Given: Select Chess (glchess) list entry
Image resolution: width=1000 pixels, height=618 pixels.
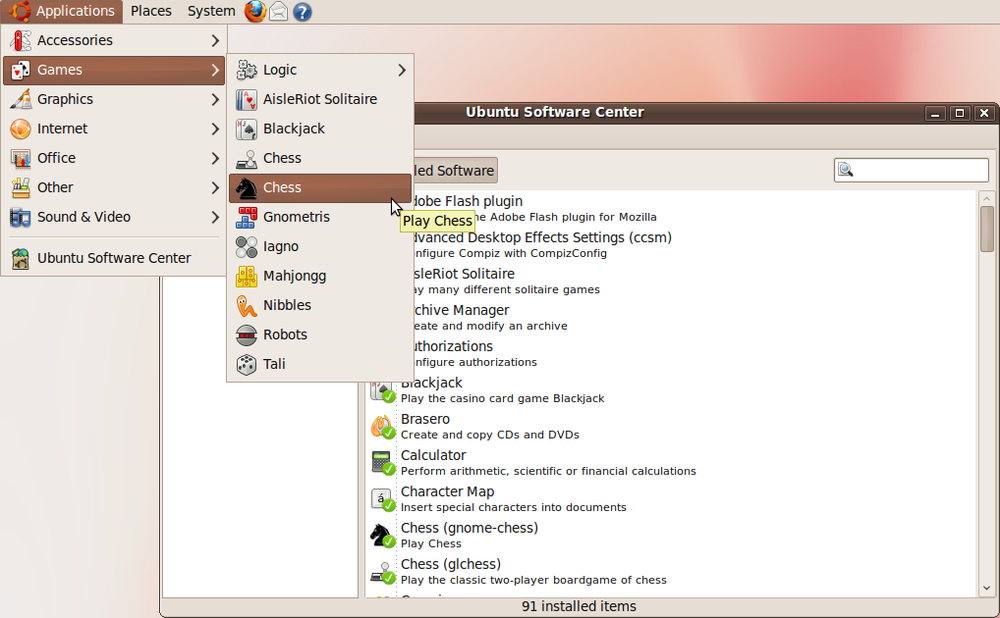Looking at the screenshot, I should pyautogui.click(x=672, y=571).
